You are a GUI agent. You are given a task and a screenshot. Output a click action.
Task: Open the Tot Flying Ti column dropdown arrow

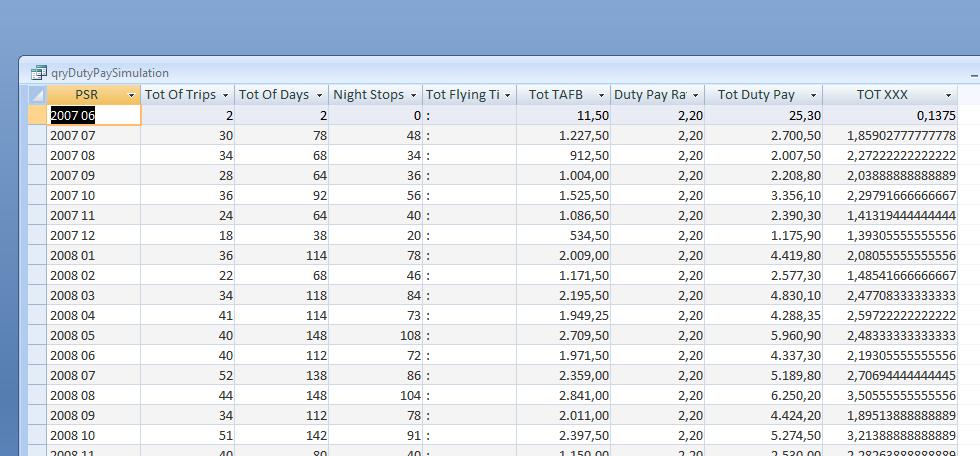(507, 95)
